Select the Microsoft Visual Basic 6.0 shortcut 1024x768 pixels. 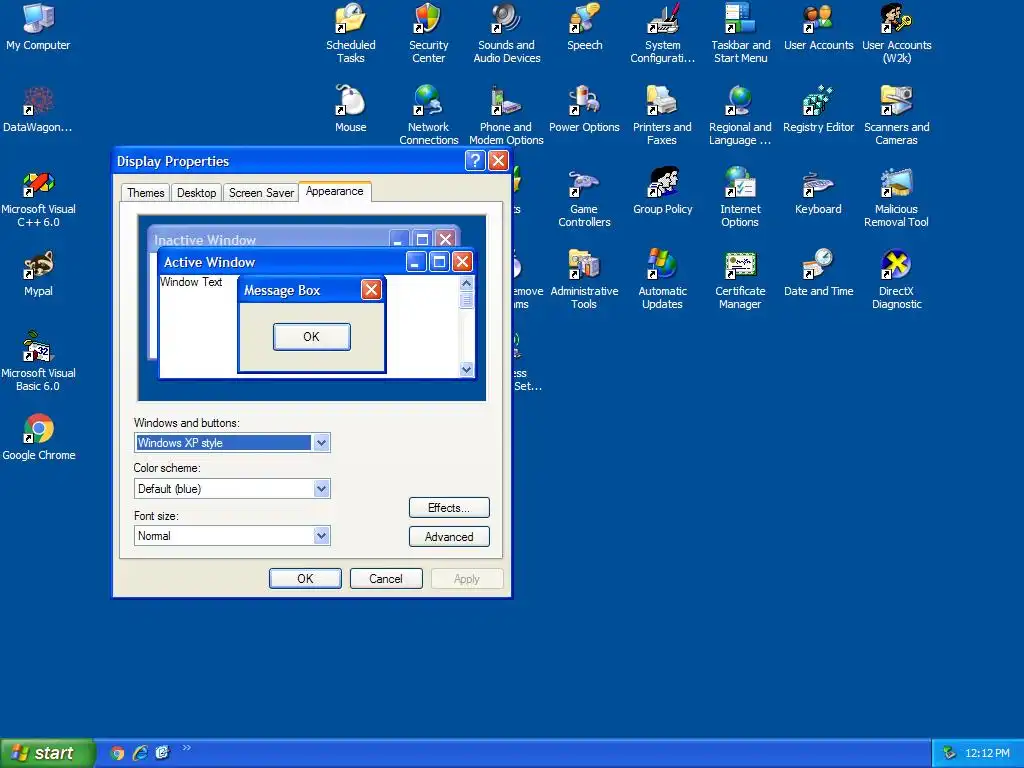pos(38,361)
